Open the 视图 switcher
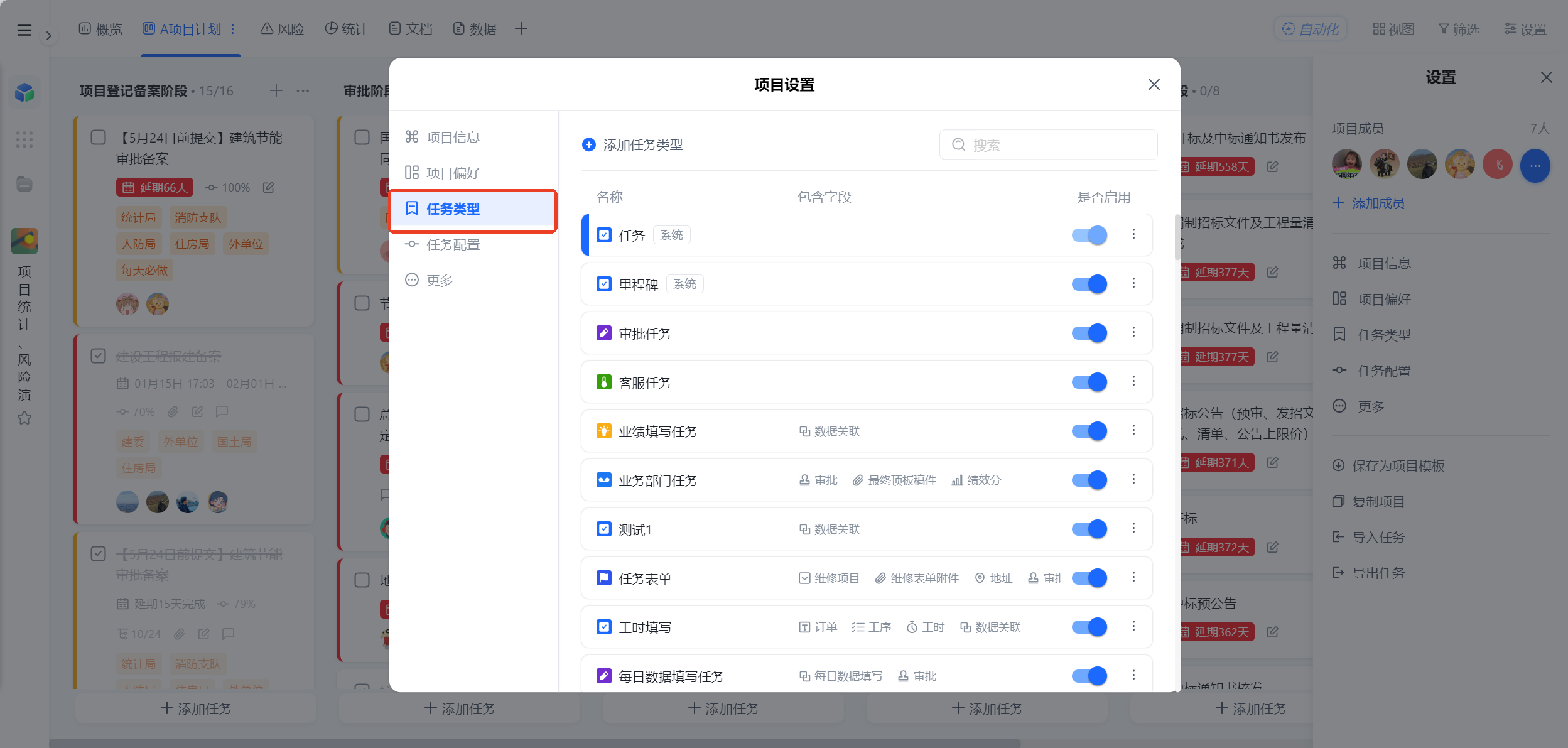 (x=1393, y=29)
